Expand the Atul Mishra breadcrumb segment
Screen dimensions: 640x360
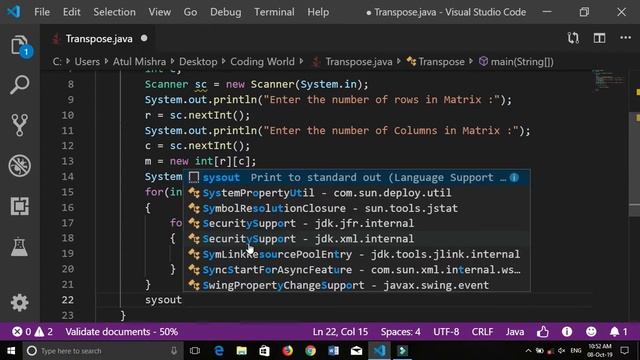pos(139,62)
